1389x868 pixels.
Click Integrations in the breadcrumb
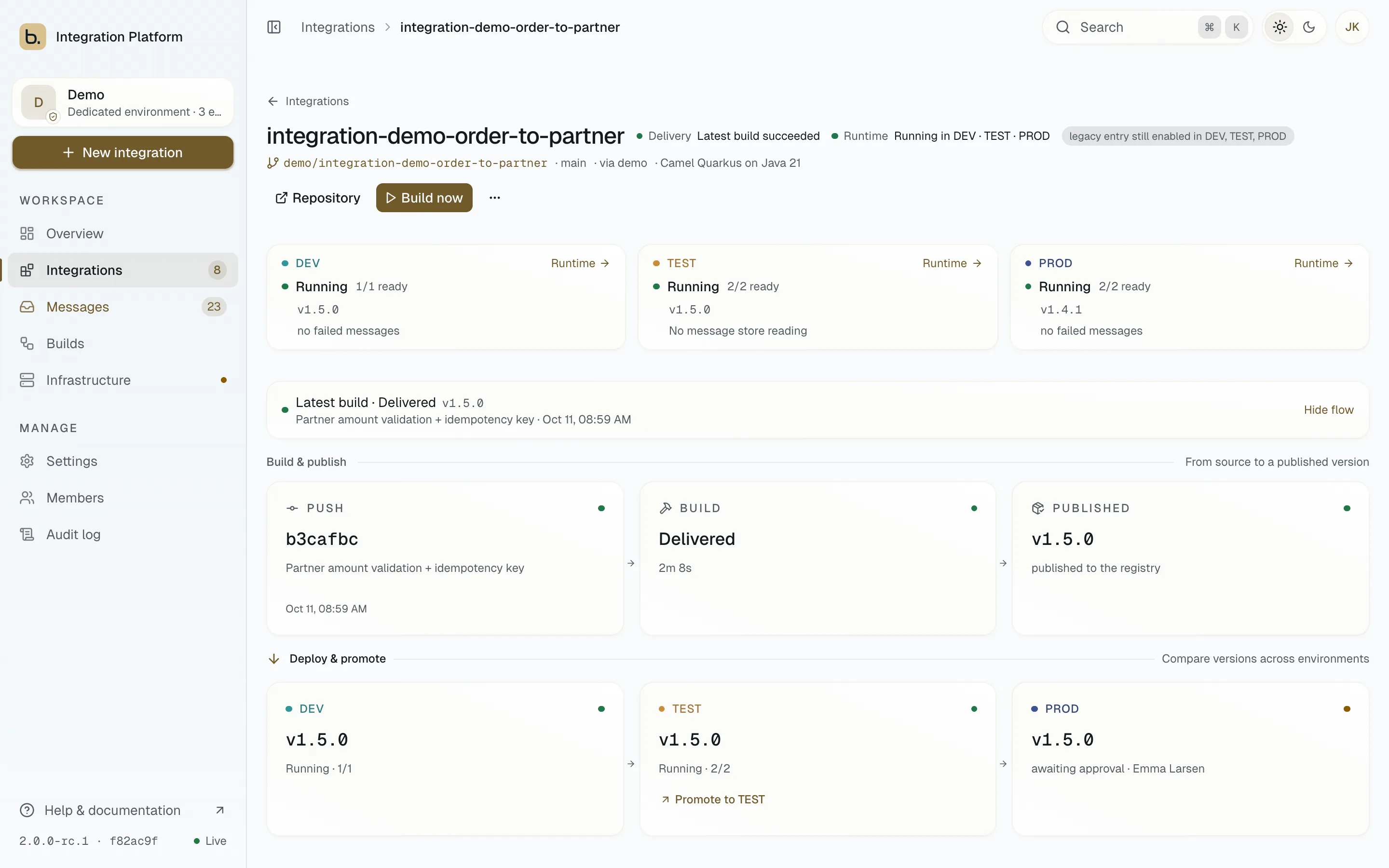[x=338, y=27]
